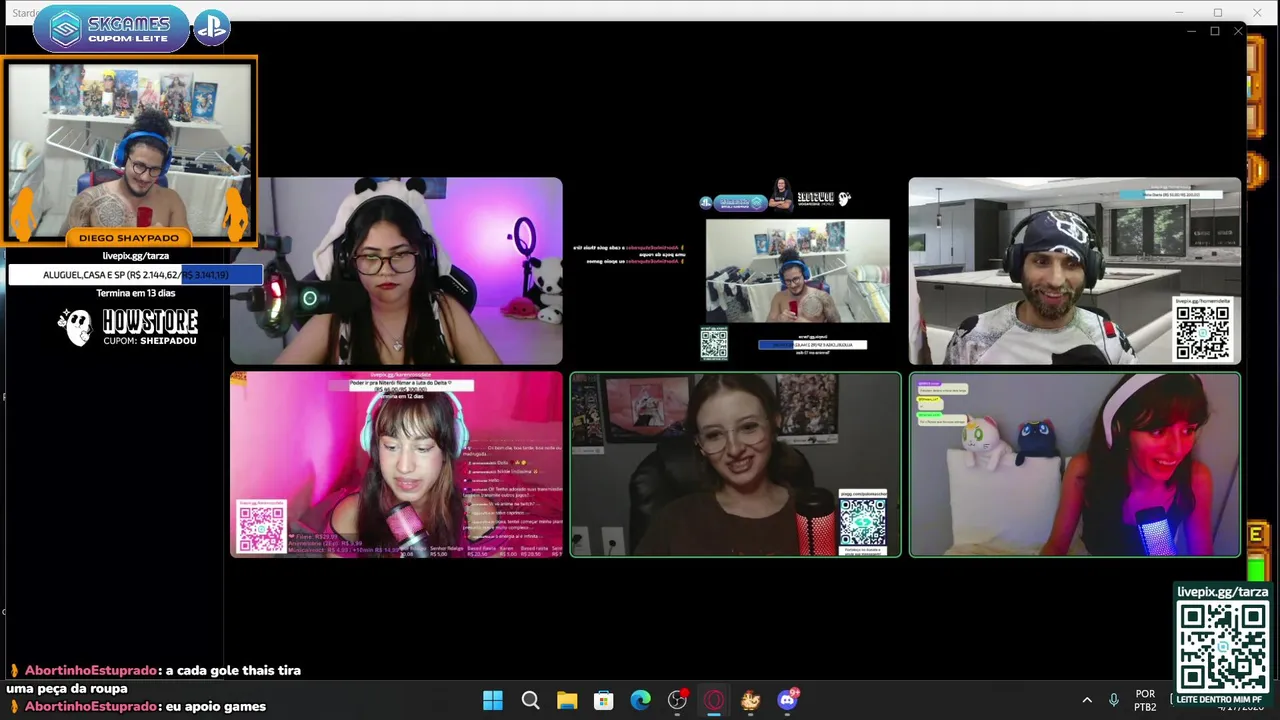
Task: Click 'CUPOM: SHEIPADOU' text
Action: (150, 341)
